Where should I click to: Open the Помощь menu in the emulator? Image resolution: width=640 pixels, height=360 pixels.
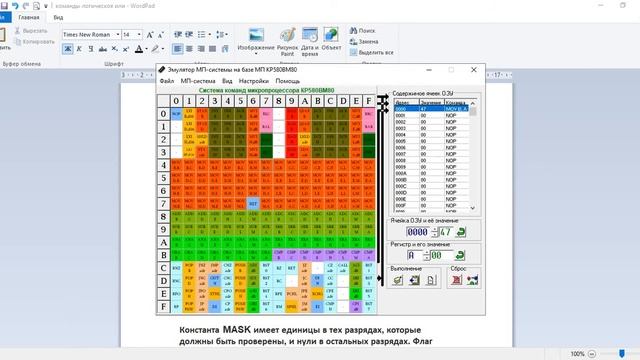click(x=288, y=81)
